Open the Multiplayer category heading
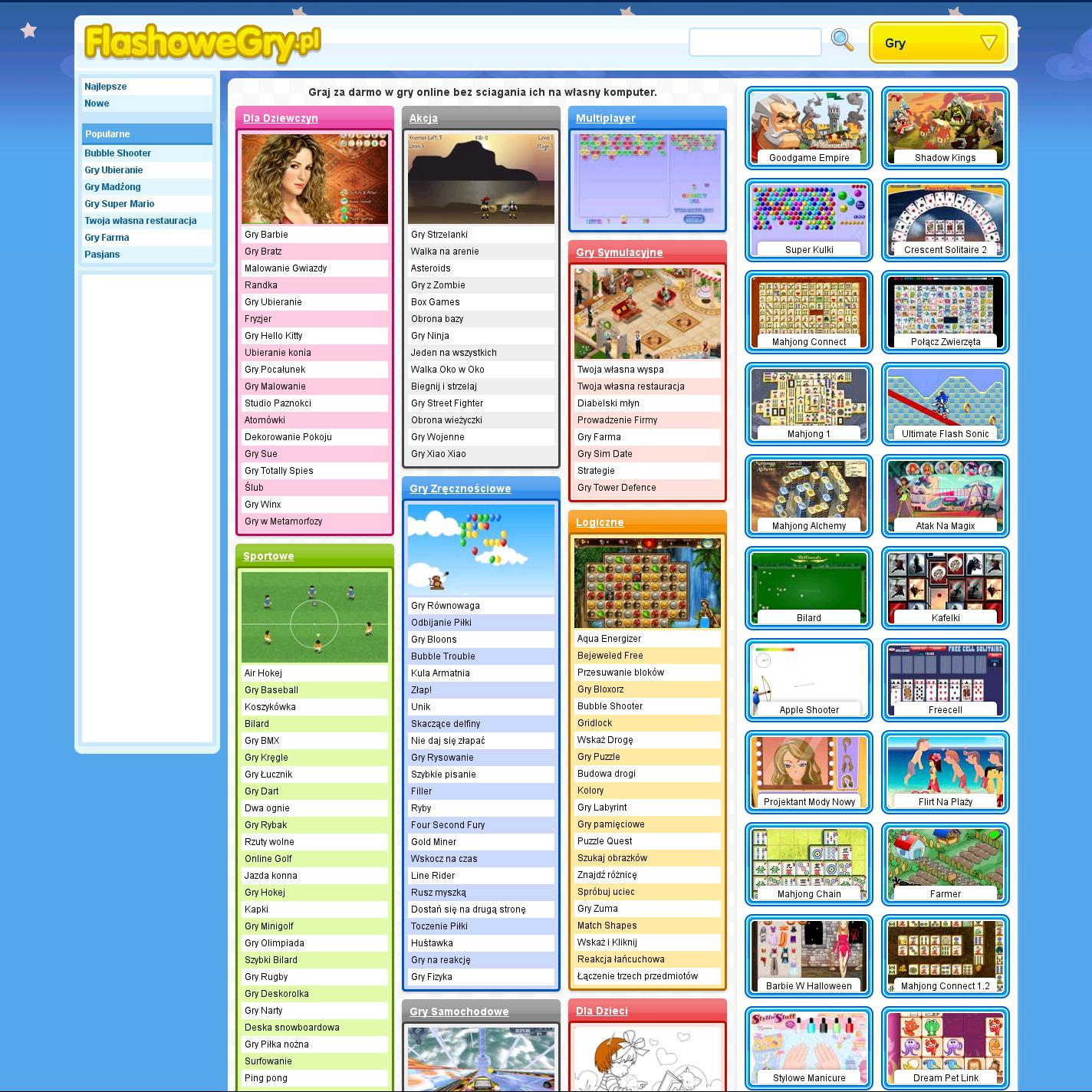Image resolution: width=1092 pixels, height=1092 pixels. [x=605, y=118]
